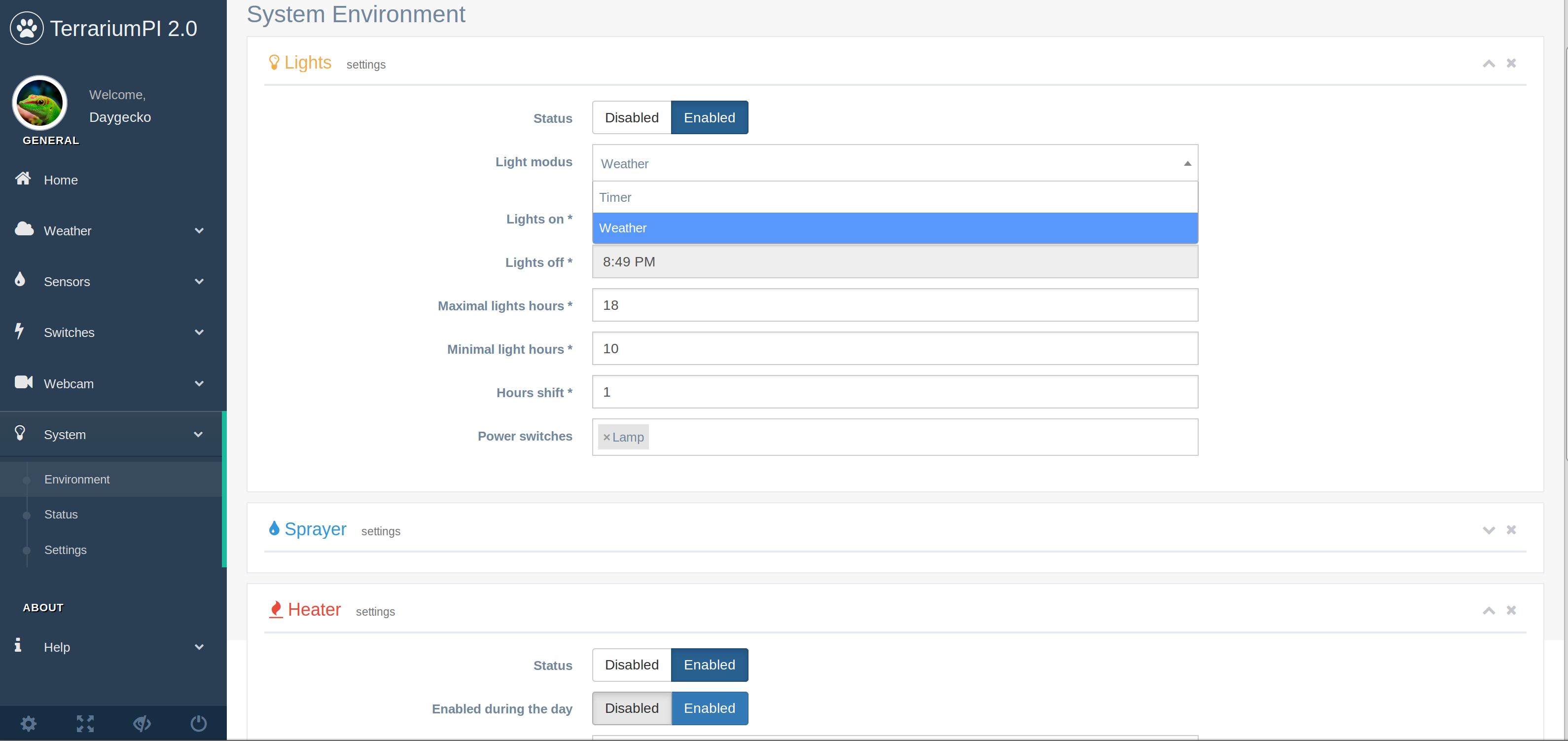Viewport: 1568px width, 741px height.
Task: Set Lights status to Disabled
Action: pyautogui.click(x=631, y=117)
